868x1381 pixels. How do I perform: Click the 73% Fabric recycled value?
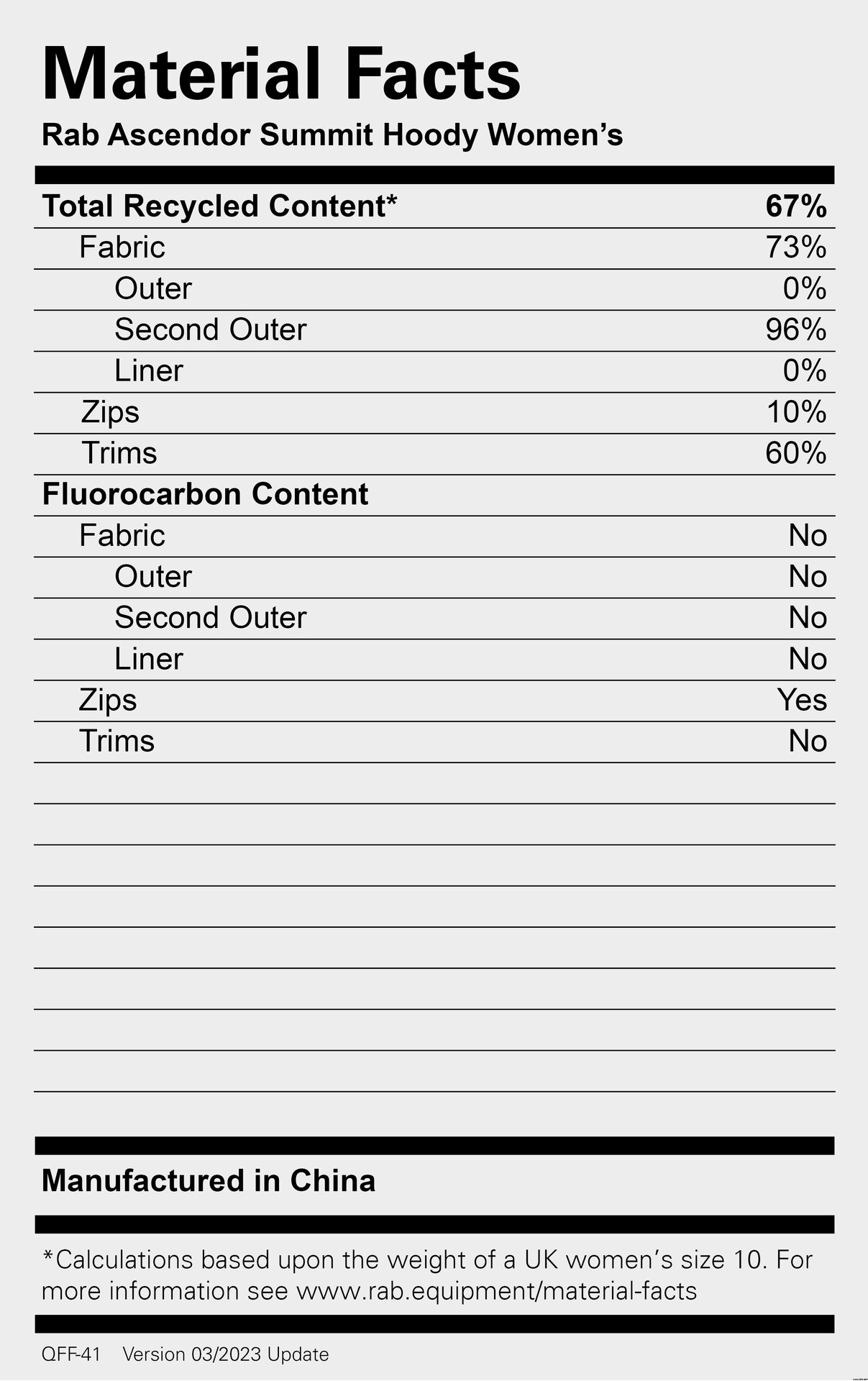coord(796,247)
